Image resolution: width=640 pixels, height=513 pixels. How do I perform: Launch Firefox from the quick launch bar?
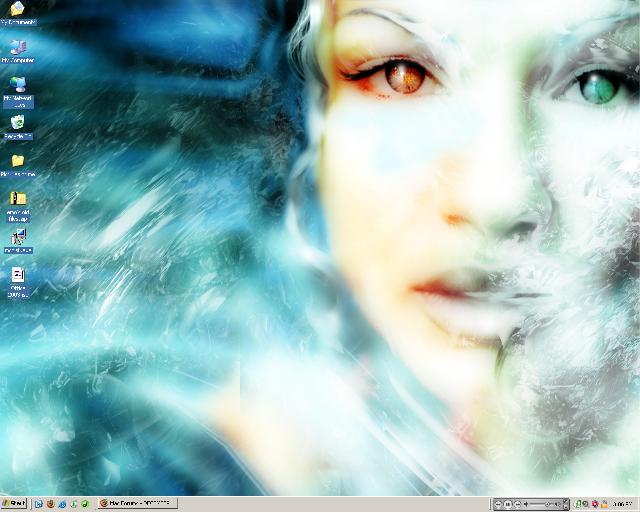(x=50, y=504)
